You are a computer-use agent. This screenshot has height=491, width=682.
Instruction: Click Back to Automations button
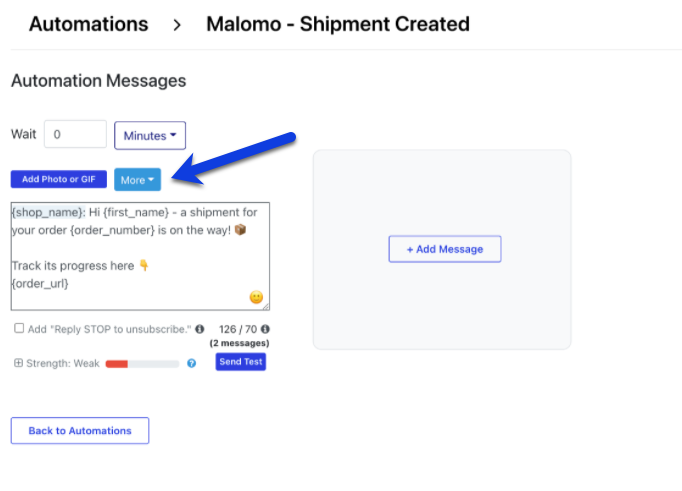click(80, 431)
